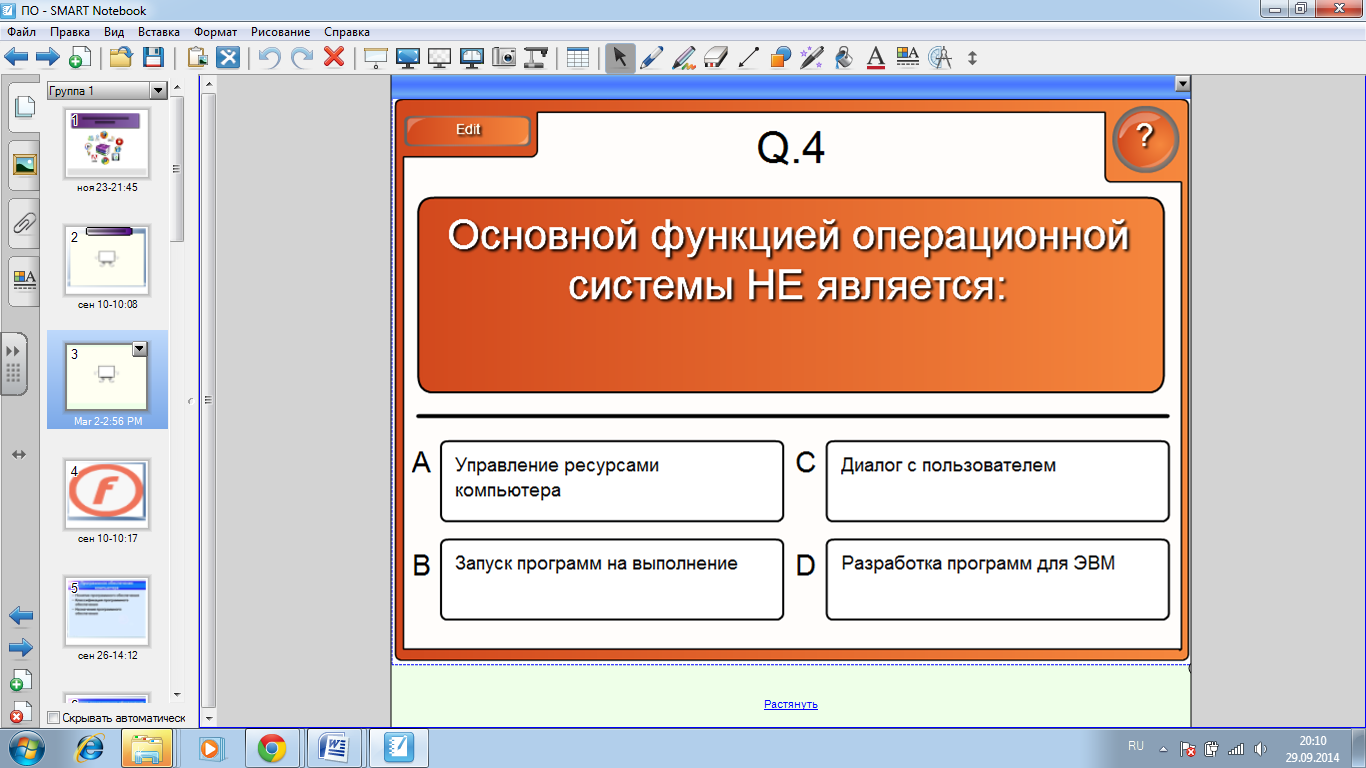The width and height of the screenshot is (1366, 768).
Task: Open the Рисование menu
Action: pos(280,32)
